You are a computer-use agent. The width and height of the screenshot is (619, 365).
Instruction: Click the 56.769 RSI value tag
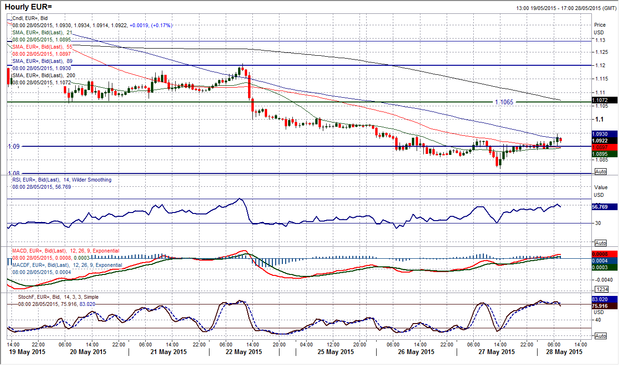(605, 207)
